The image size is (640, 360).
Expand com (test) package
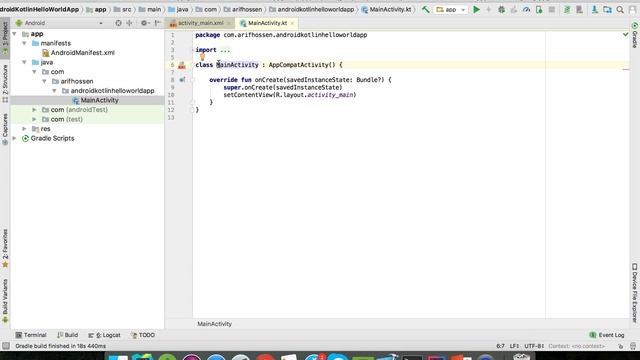pyautogui.click(x=34, y=119)
